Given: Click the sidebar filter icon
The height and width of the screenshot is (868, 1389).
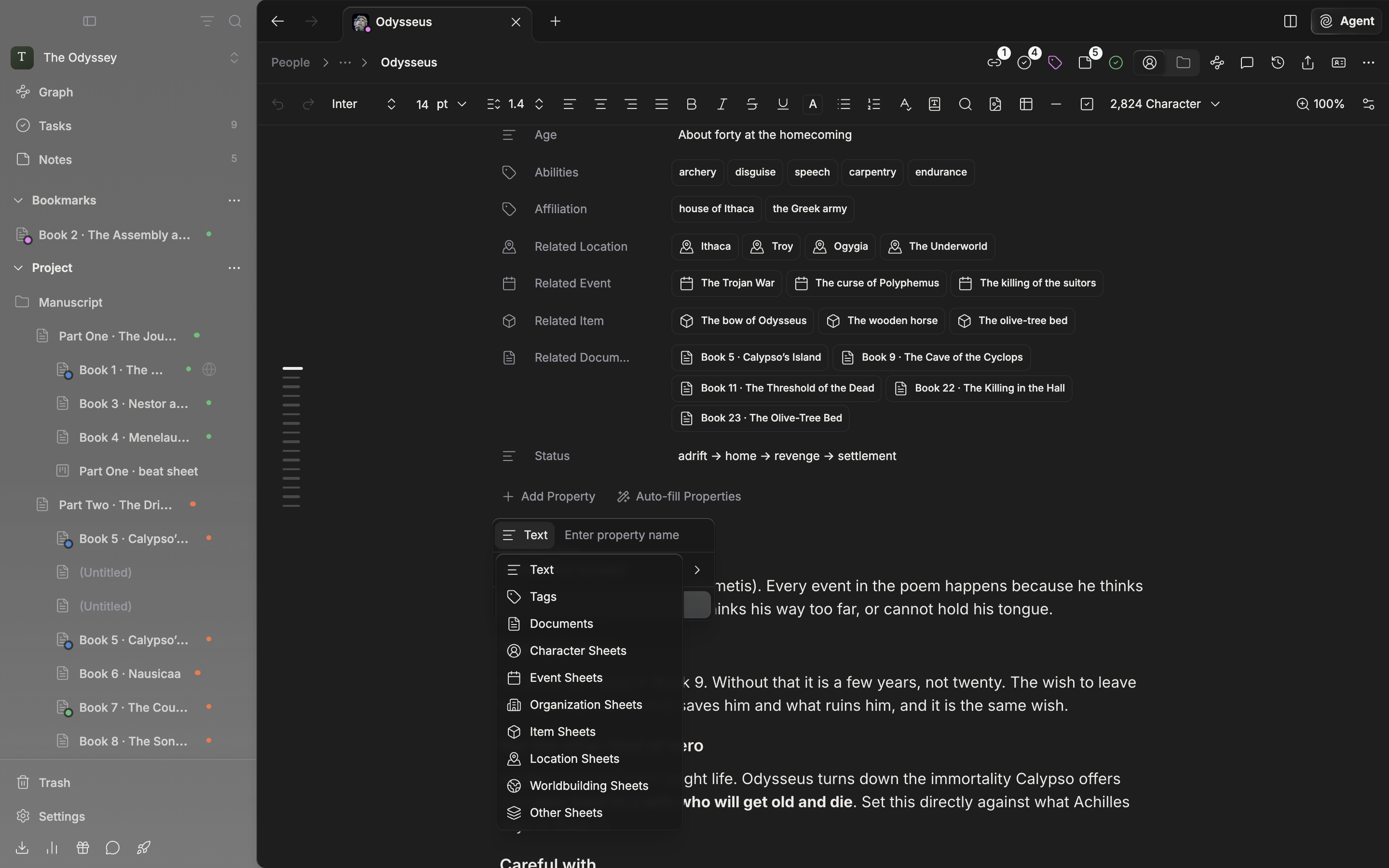Looking at the screenshot, I should coord(207,21).
